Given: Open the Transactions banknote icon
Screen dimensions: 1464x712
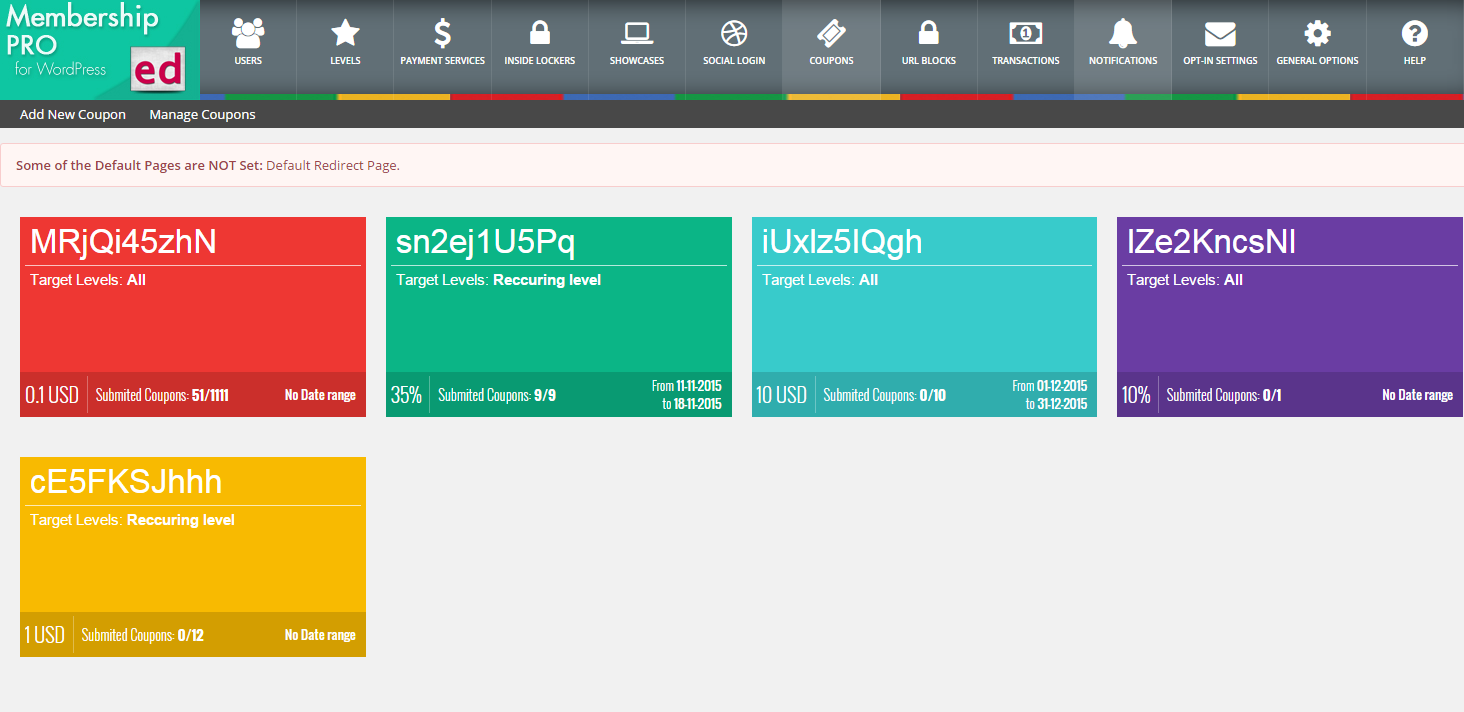Looking at the screenshot, I should click(1026, 34).
